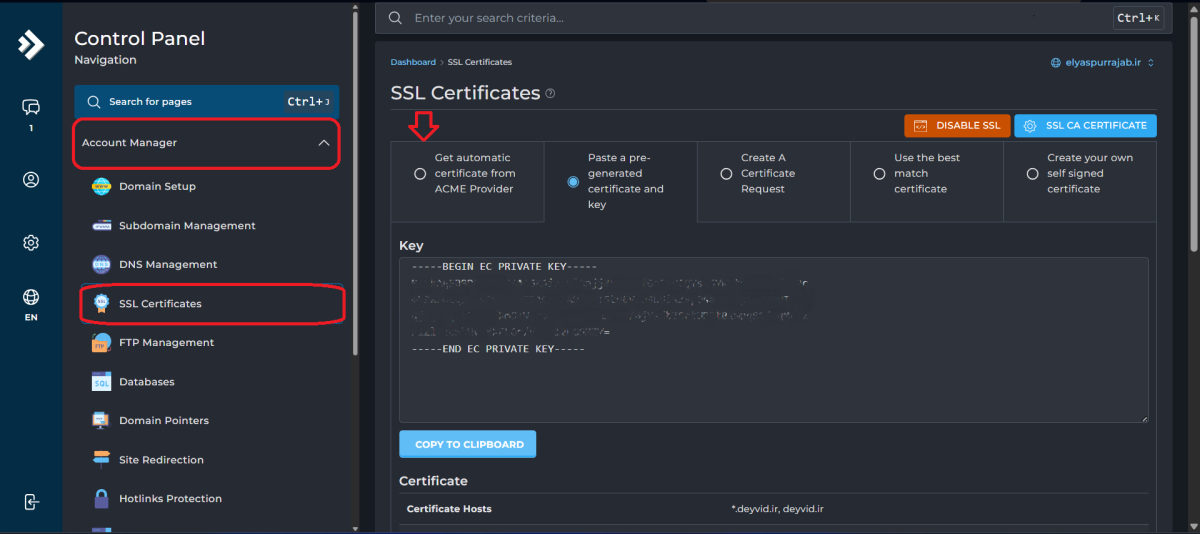The height and width of the screenshot is (534, 1200).
Task: Open DNS Management in navigation
Action: point(167,265)
